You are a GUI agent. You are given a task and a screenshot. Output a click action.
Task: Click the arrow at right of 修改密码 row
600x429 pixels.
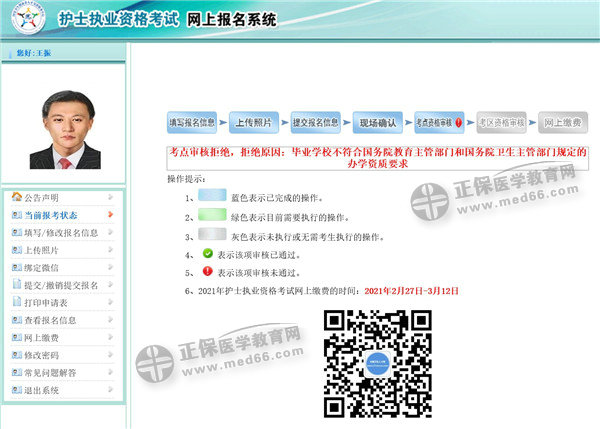110,355
